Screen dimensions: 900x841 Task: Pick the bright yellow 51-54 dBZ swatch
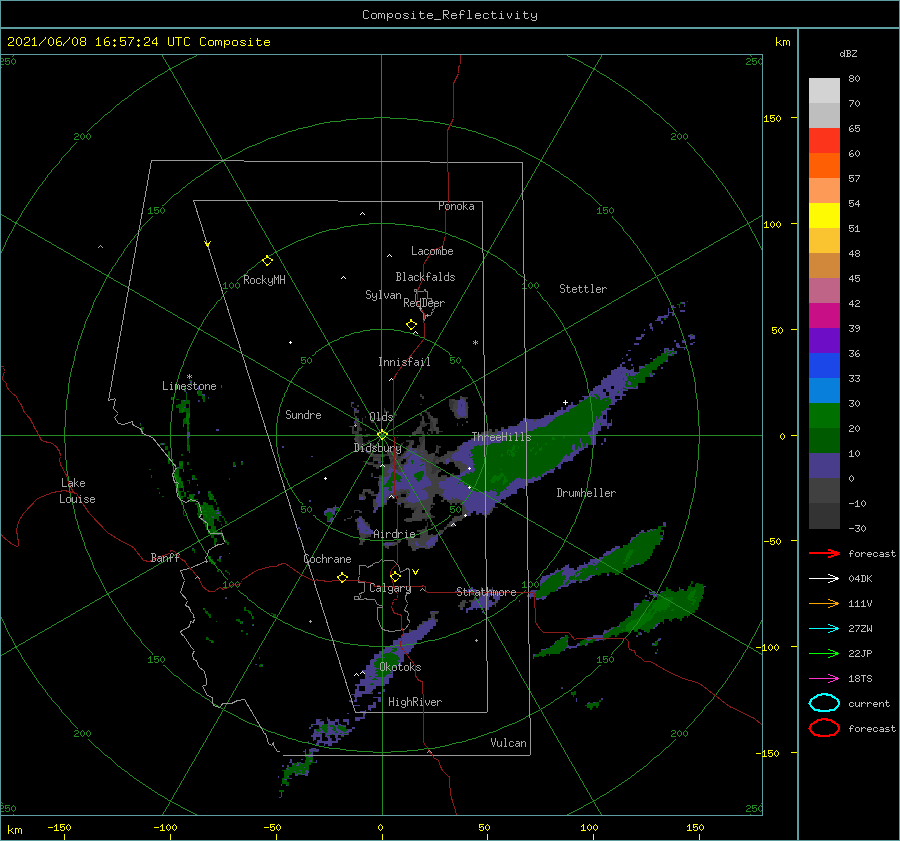point(824,216)
